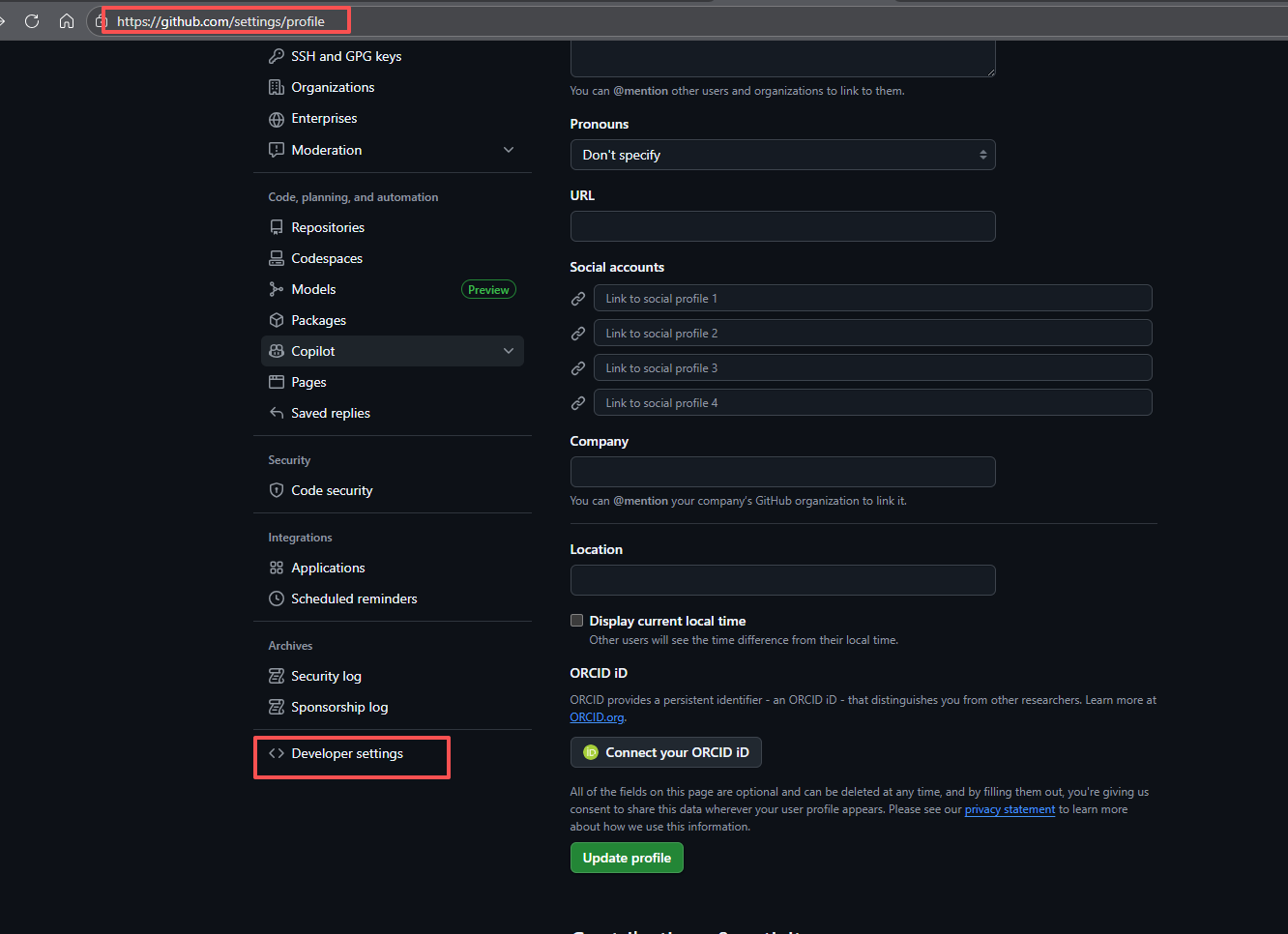1288x934 pixels.
Task: Expand the Moderation section chevron
Action: [x=509, y=150]
